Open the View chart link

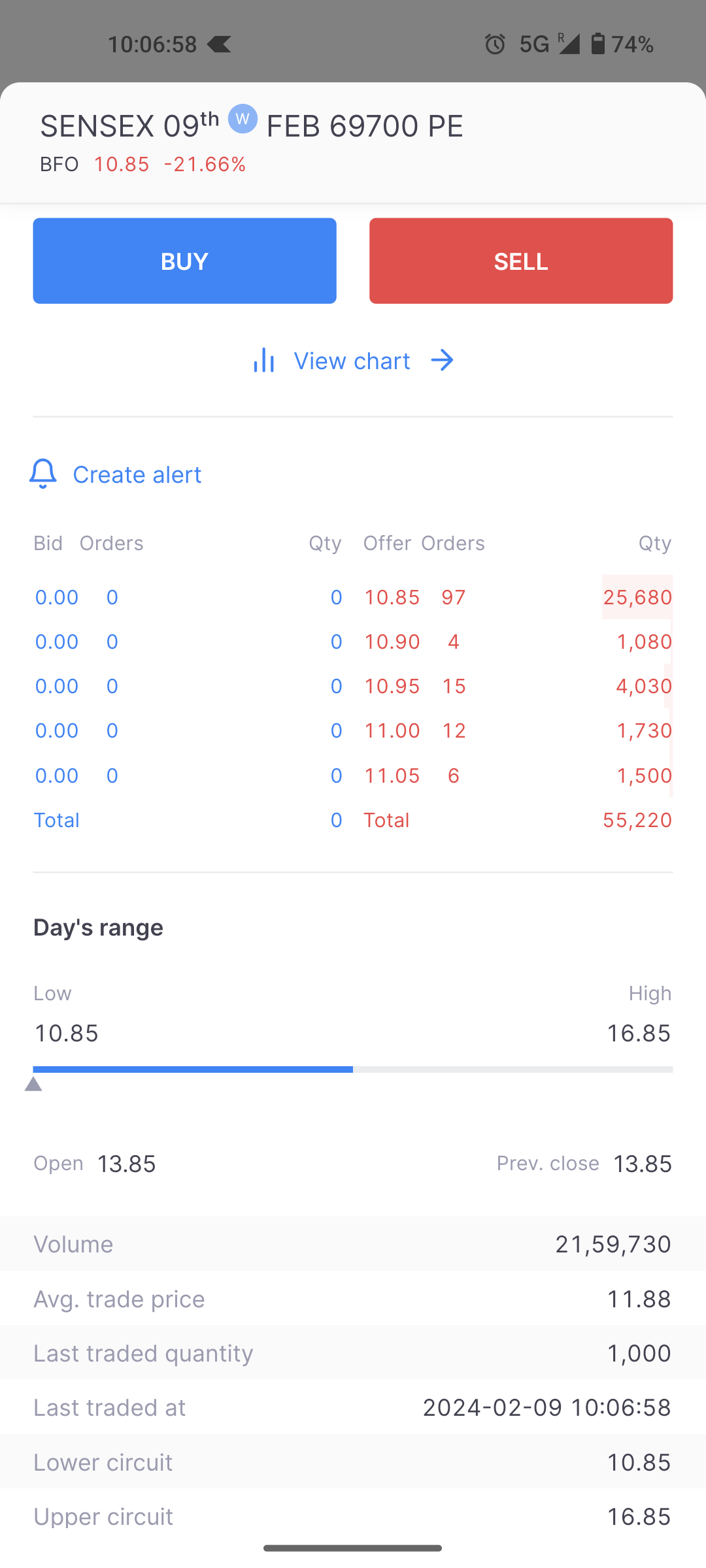coord(353,361)
